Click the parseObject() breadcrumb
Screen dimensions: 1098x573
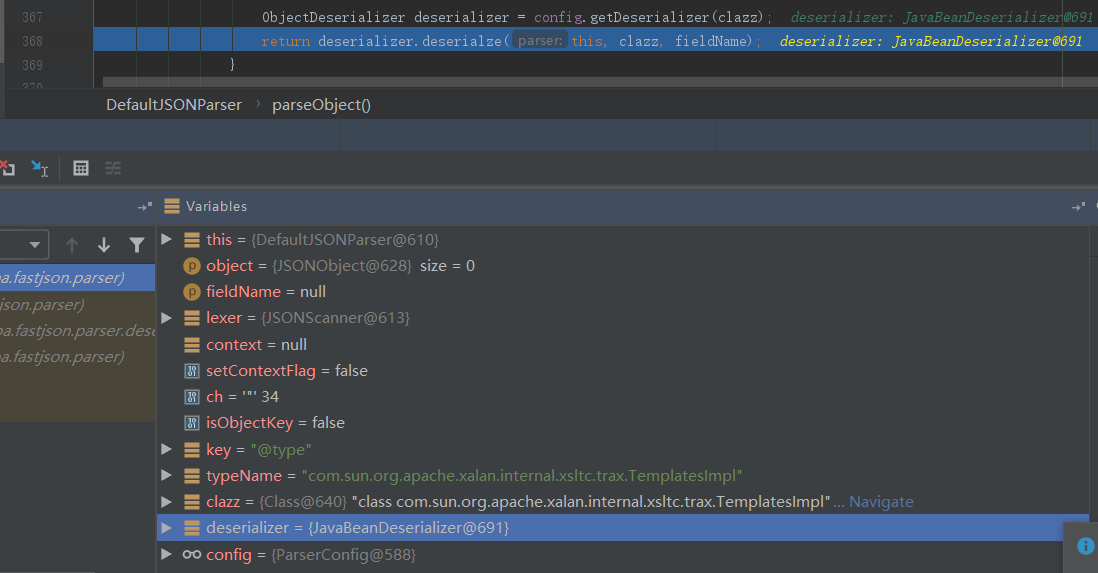click(321, 104)
